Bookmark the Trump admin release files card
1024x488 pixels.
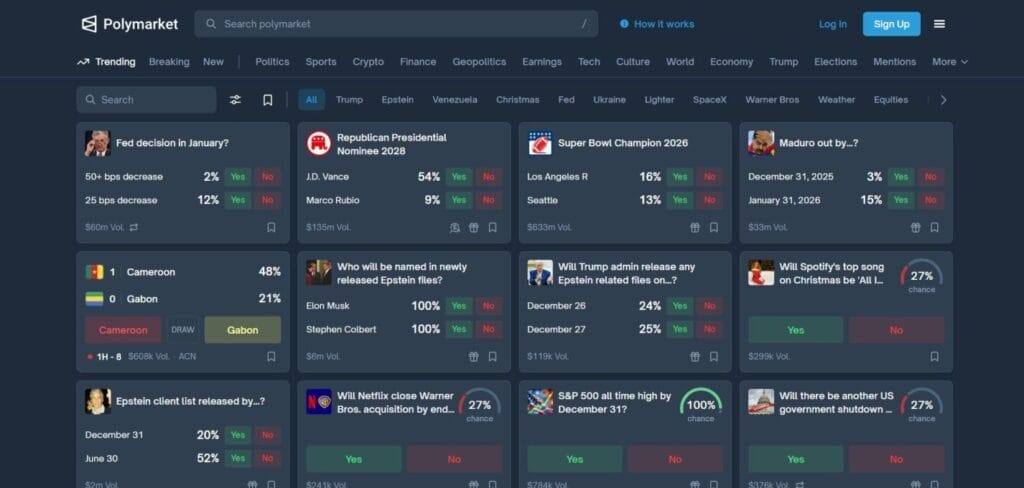pyautogui.click(x=714, y=357)
